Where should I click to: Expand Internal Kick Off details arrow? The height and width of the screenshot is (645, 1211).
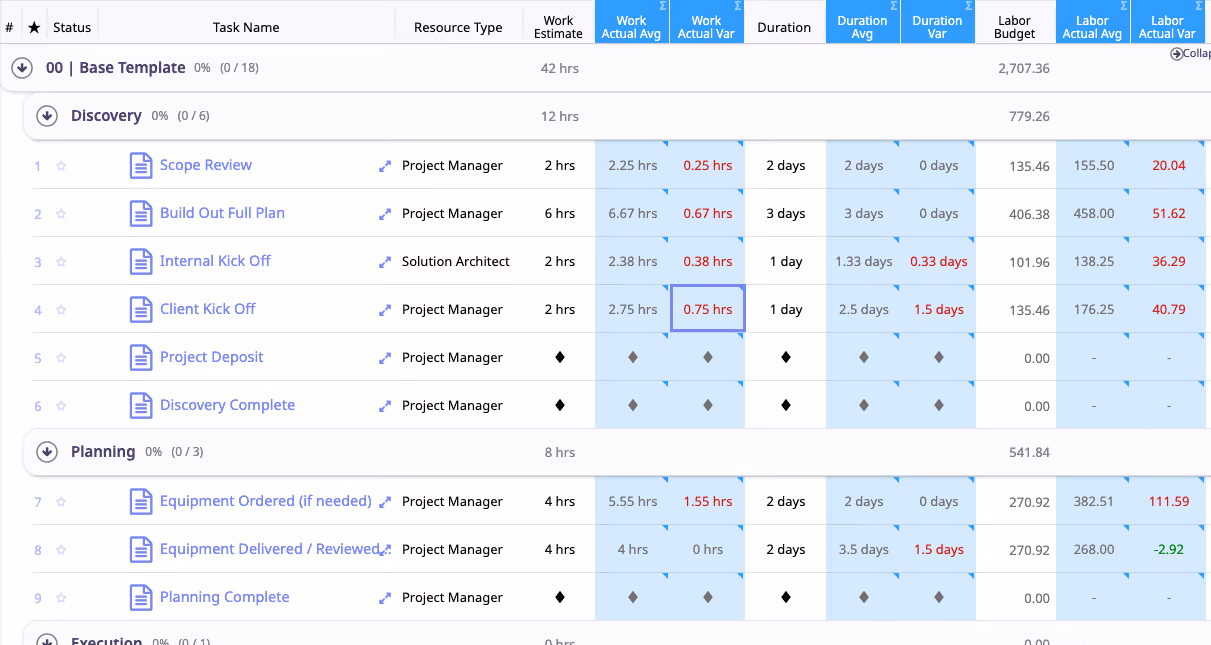coord(384,262)
